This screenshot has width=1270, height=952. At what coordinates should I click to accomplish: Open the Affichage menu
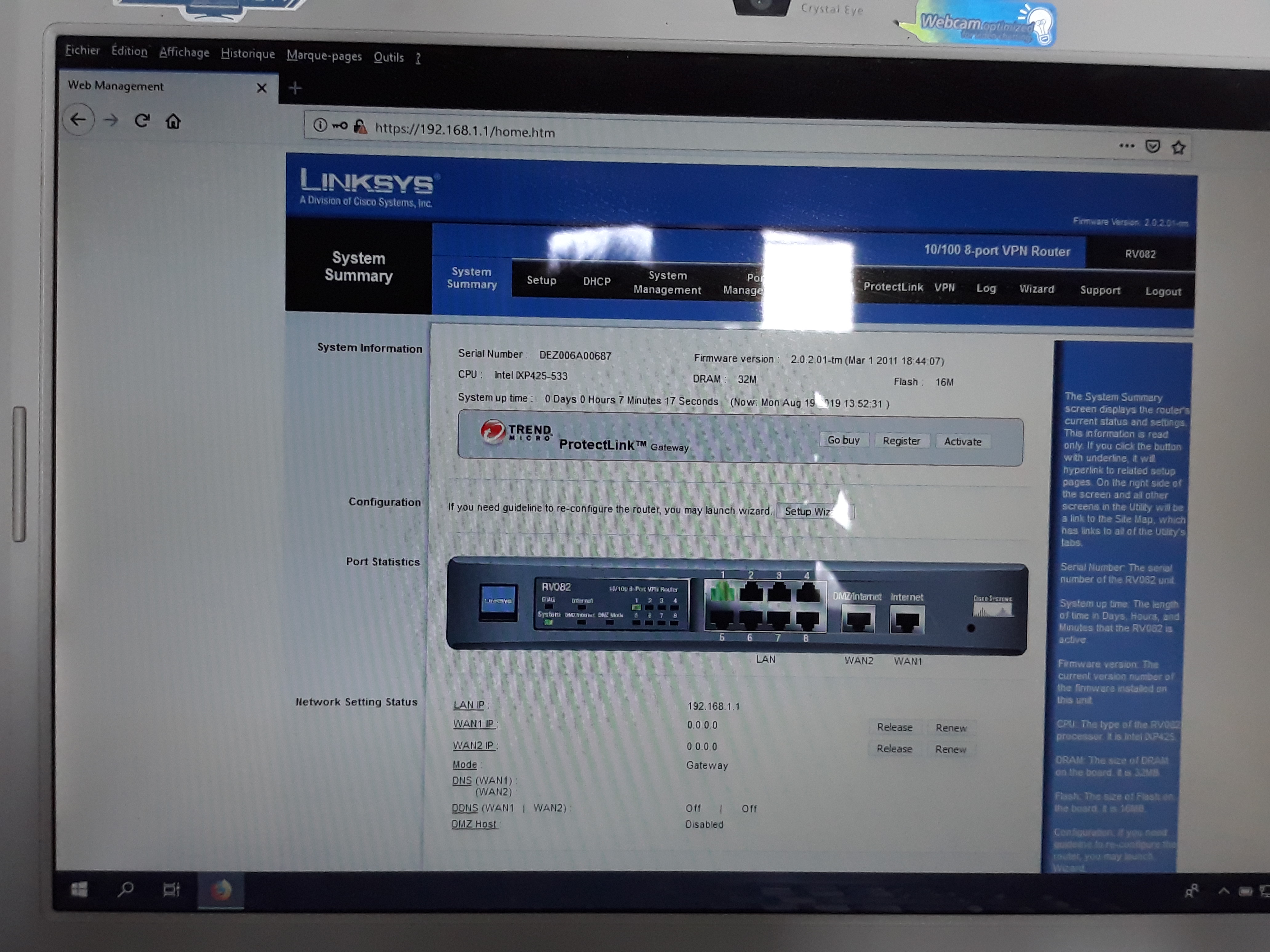pyautogui.click(x=184, y=52)
